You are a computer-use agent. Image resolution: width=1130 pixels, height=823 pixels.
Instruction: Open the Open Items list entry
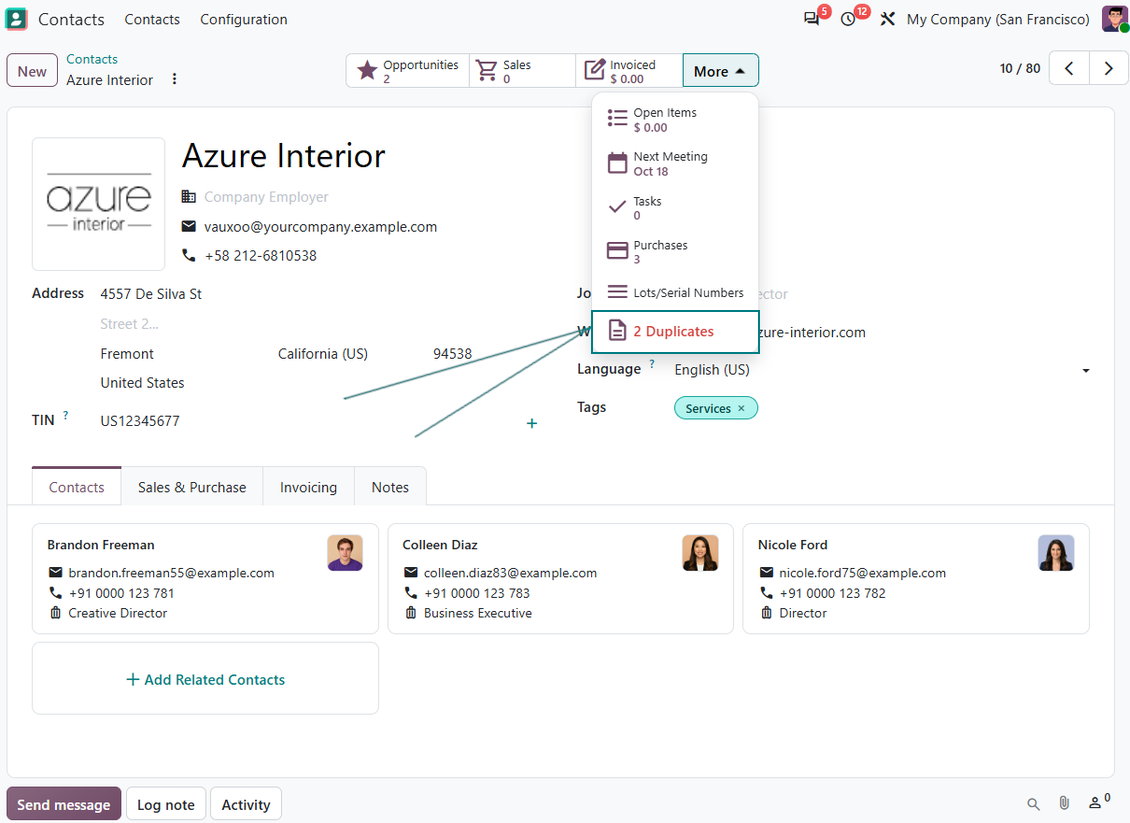point(675,120)
